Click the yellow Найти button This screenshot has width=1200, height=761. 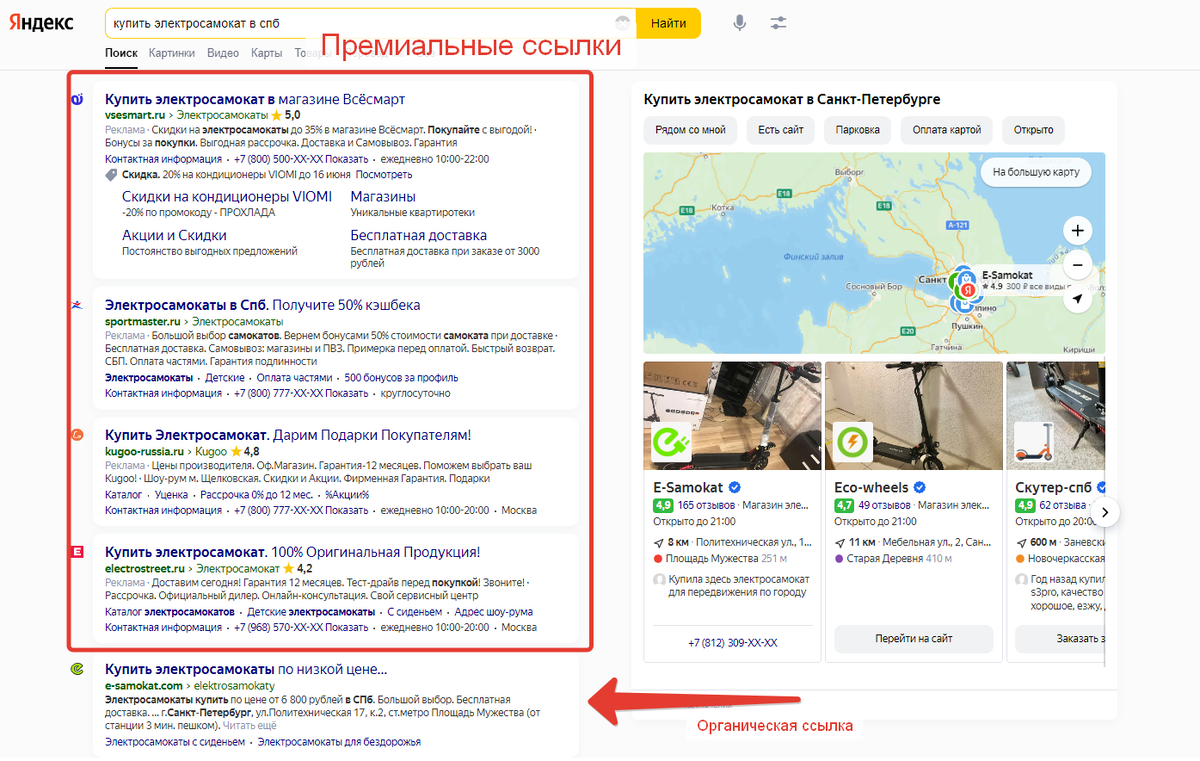pyautogui.click(x=668, y=23)
